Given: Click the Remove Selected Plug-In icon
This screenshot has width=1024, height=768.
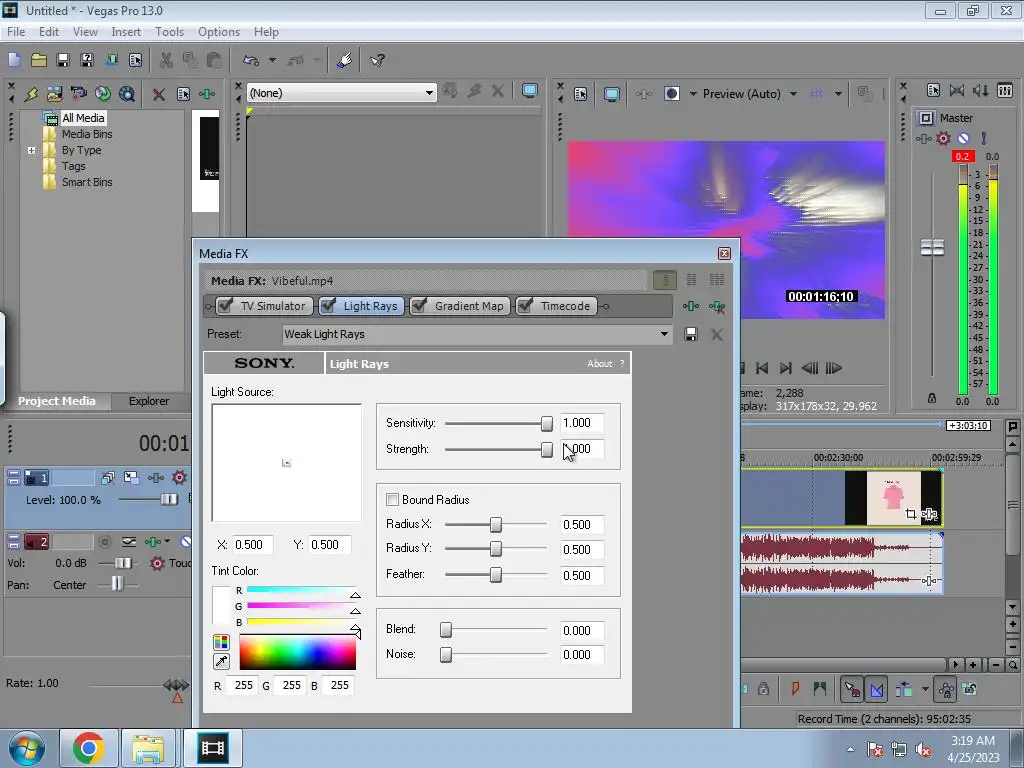Looking at the screenshot, I should click(716, 306).
